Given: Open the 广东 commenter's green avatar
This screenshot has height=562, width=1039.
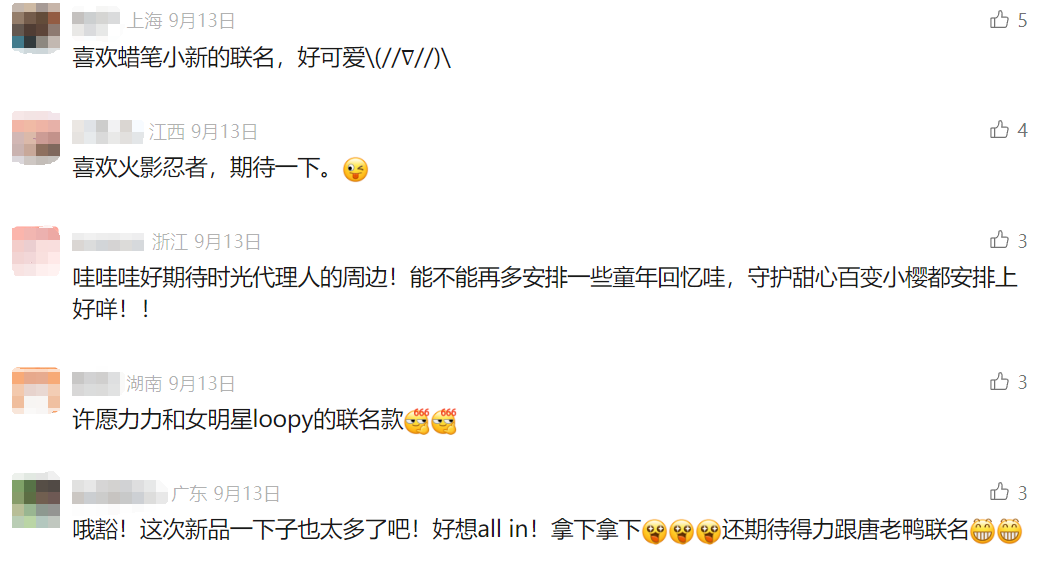Looking at the screenshot, I should [x=36, y=500].
